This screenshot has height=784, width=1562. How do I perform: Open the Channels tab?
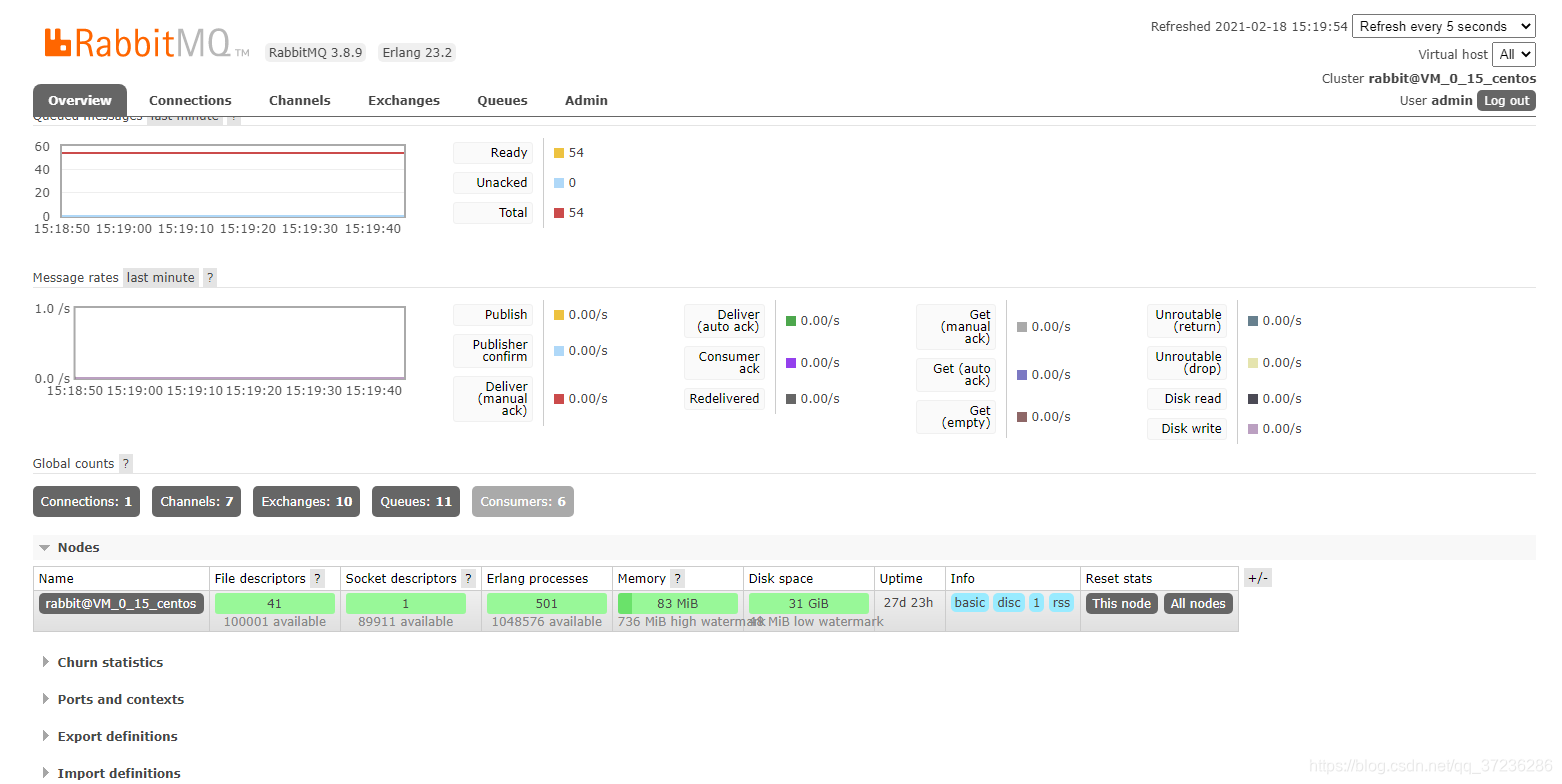[300, 101]
